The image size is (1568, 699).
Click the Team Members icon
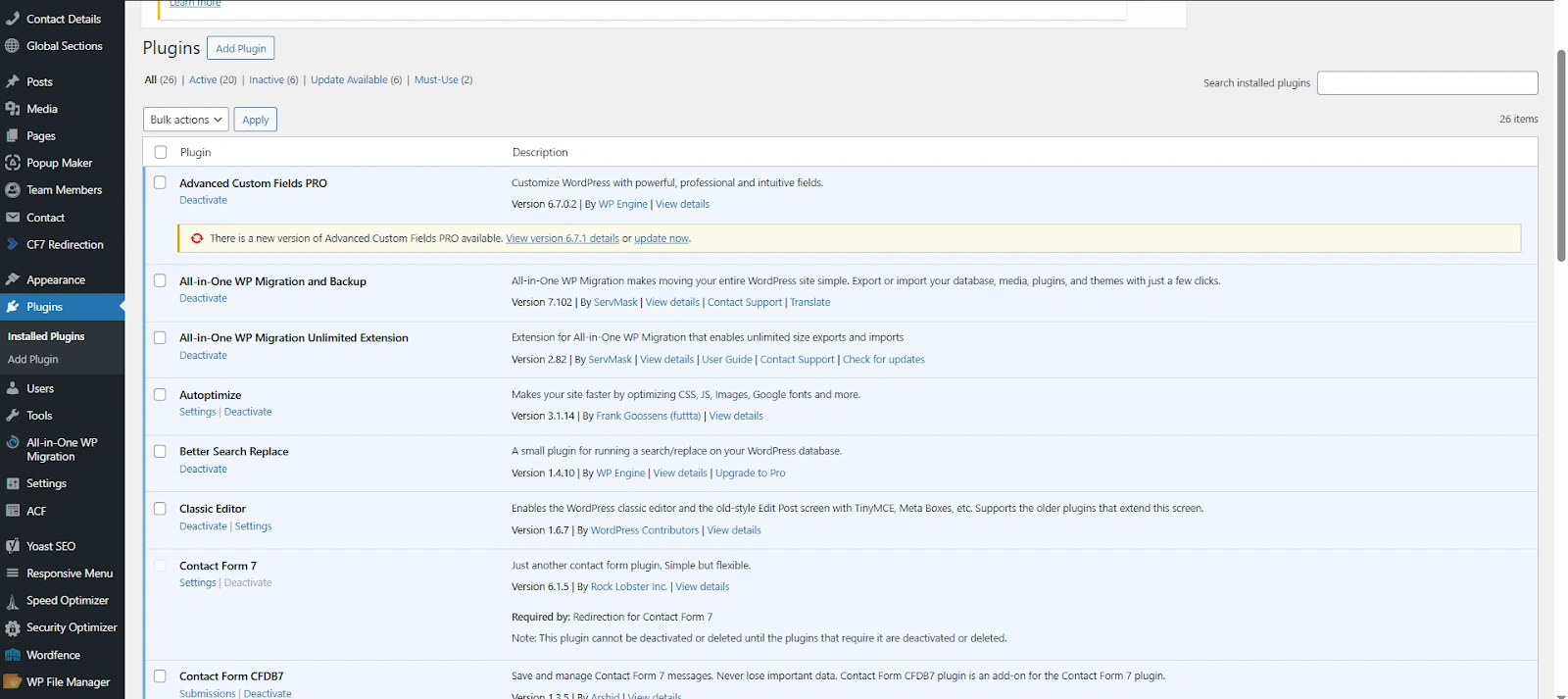tap(12, 190)
